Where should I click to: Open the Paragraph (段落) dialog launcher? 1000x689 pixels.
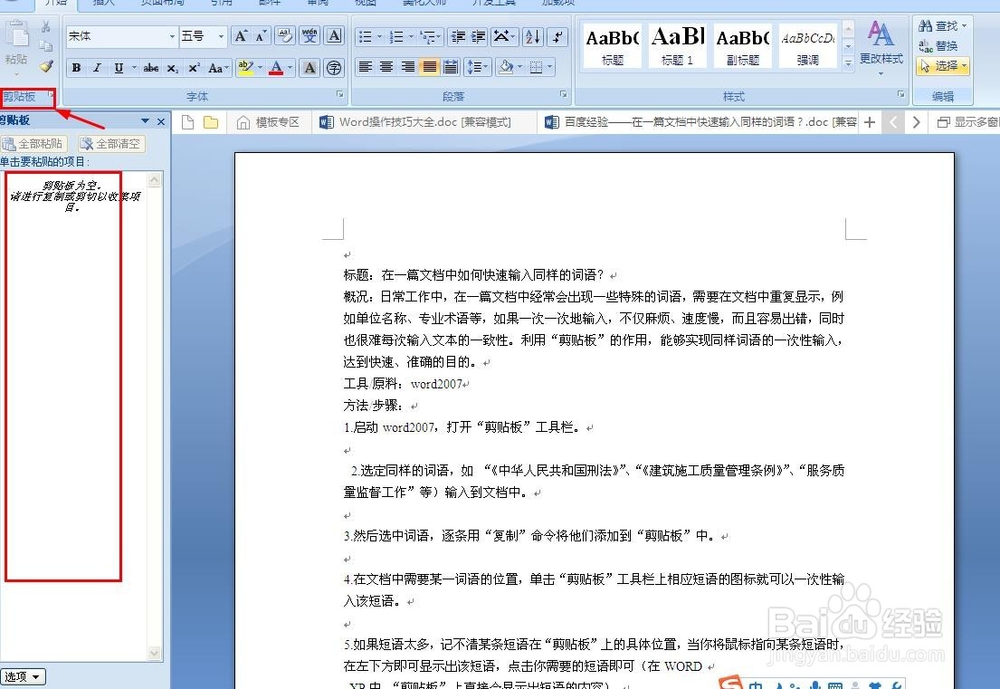pyautogui.click(x=563, y=94)
